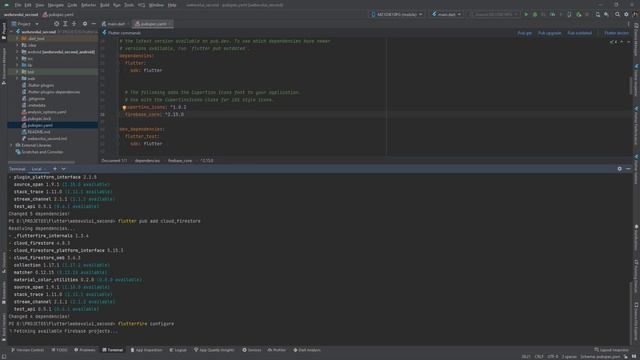Image resolution: width=640 pixels, height=360 pixels.
Task: Click Android Studio logo in title bar
Action: (x=6, y=5)
